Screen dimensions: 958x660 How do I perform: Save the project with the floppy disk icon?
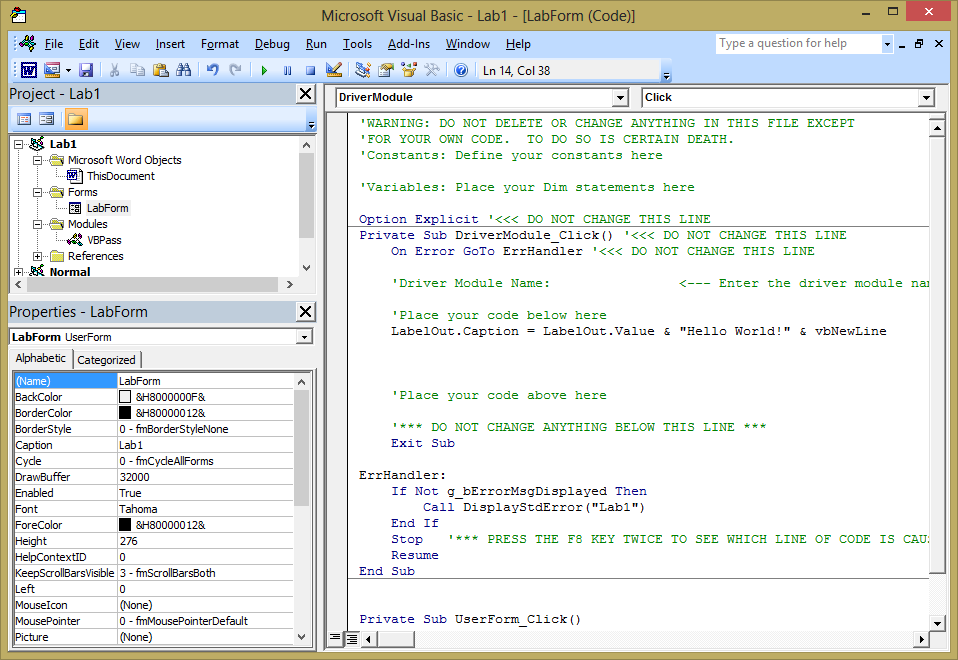86,70
